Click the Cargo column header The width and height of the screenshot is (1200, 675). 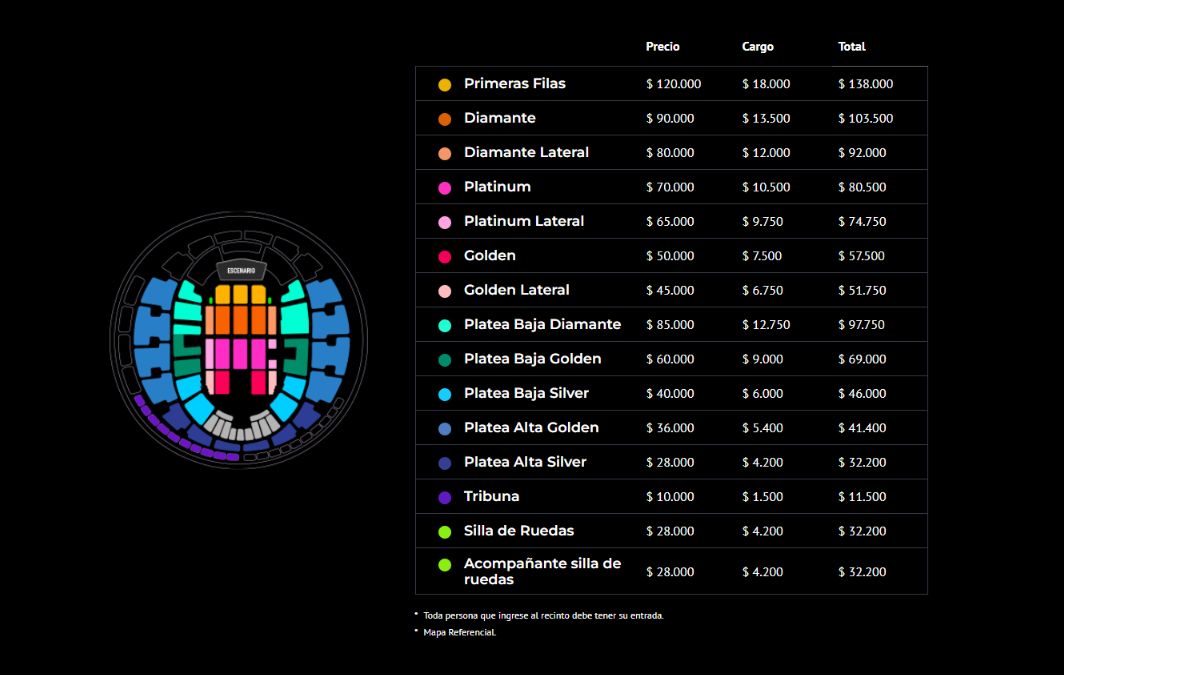pyautogui.click(x=757, y=47)
